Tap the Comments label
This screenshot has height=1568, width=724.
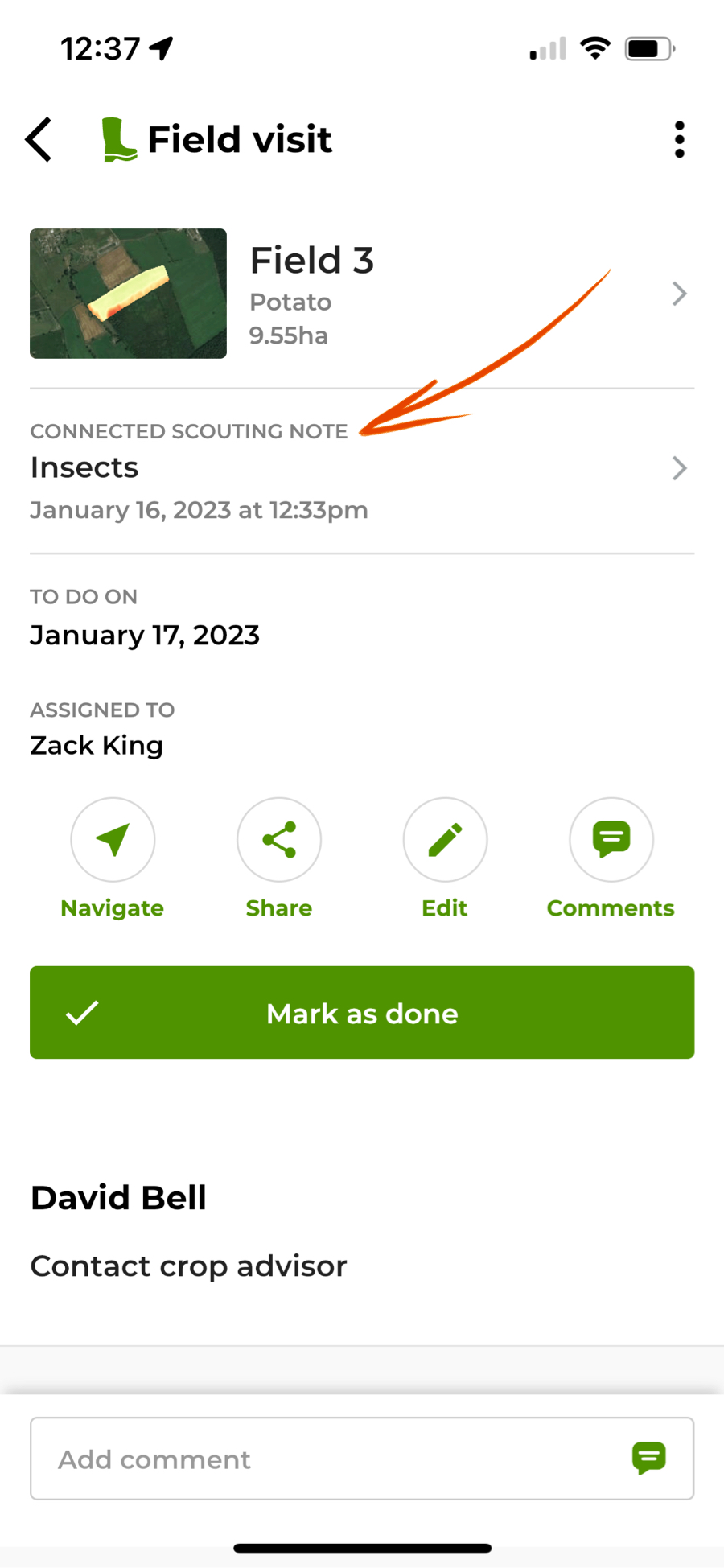coord(611,908)
